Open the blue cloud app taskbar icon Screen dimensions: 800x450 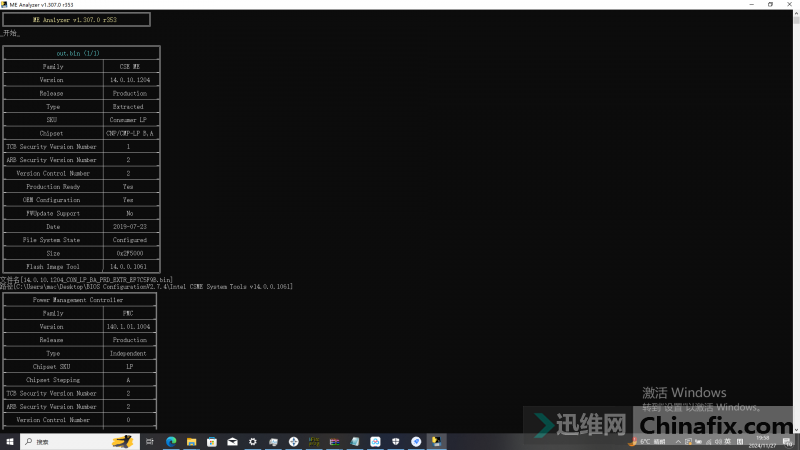(x=375, y=442)
